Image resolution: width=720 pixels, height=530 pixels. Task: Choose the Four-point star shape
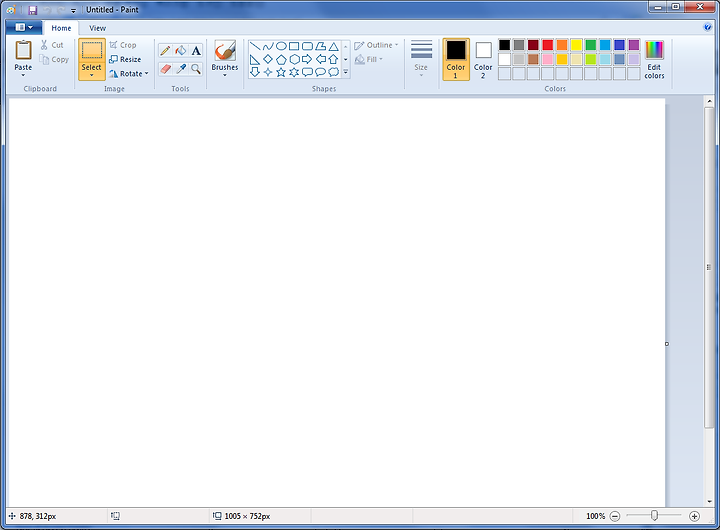(268, 72)
